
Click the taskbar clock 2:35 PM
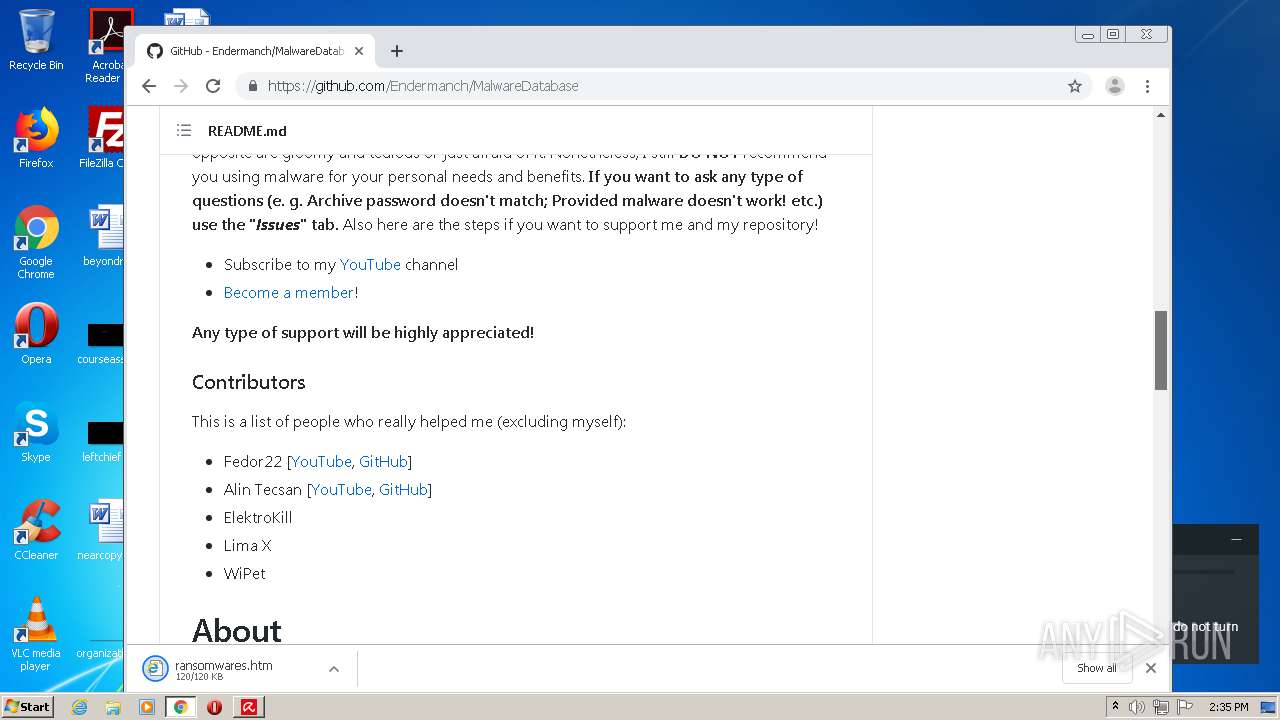point(1228,707)
